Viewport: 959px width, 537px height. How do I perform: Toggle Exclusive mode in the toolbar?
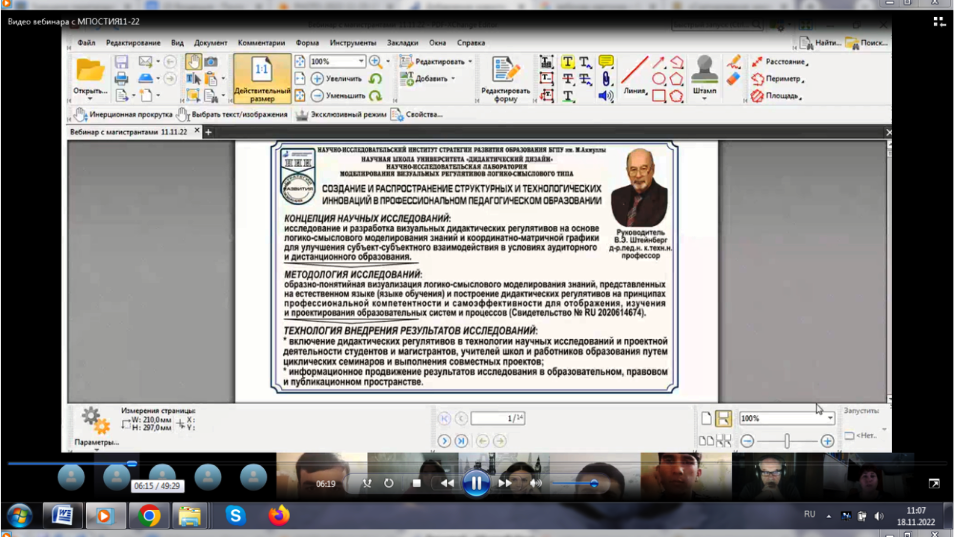coord(340,115)
